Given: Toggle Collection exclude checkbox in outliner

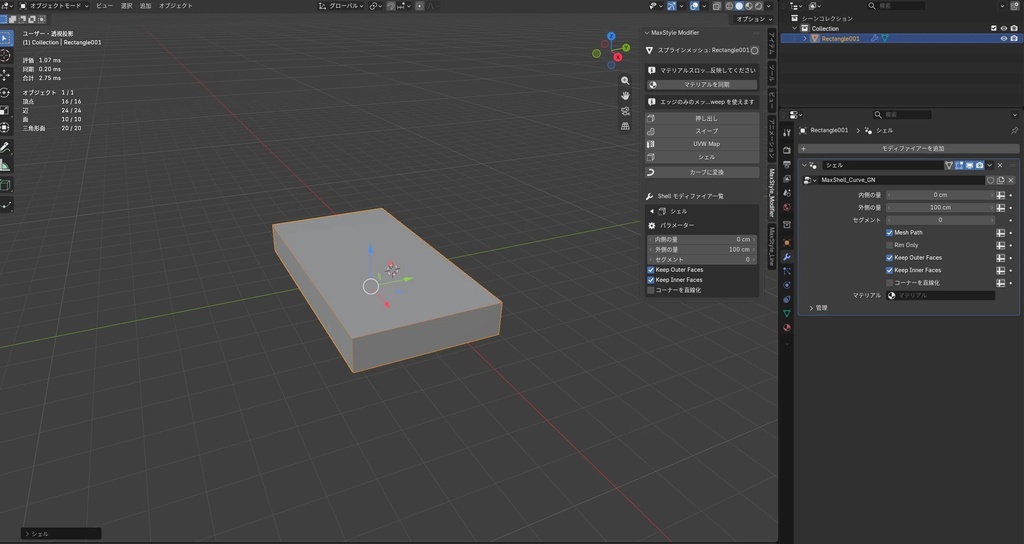Looking at the screenshot, I should (x=994, y=29).
